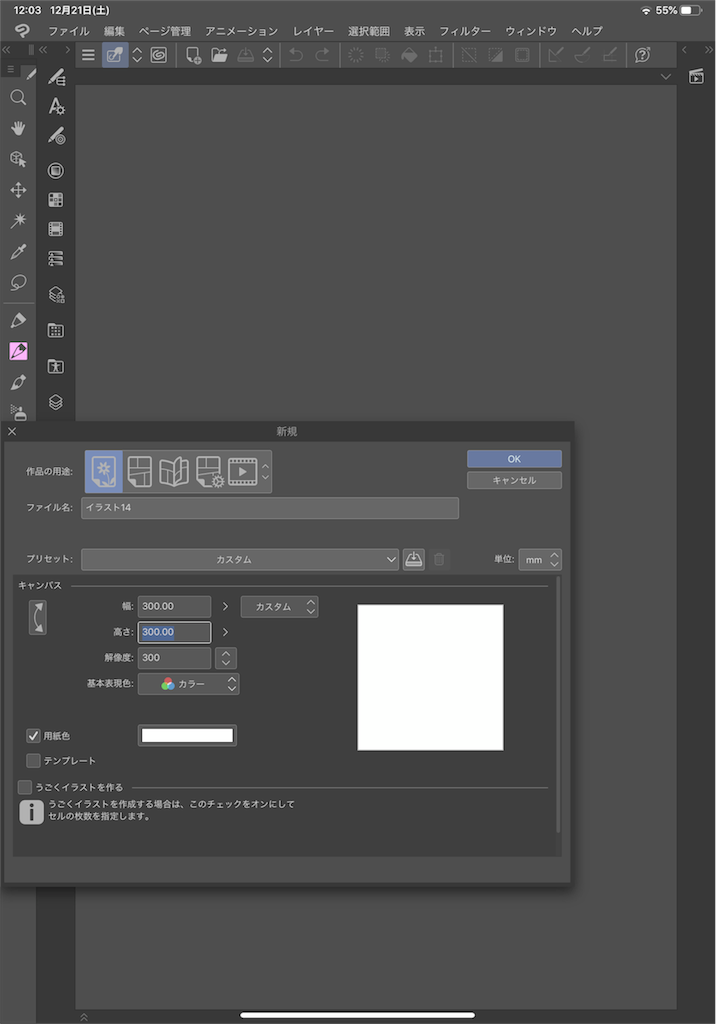The width and height of the screenshot is (716, 1024).
Task: Select the Airbrush tool
Action: (x=18, y=411)
